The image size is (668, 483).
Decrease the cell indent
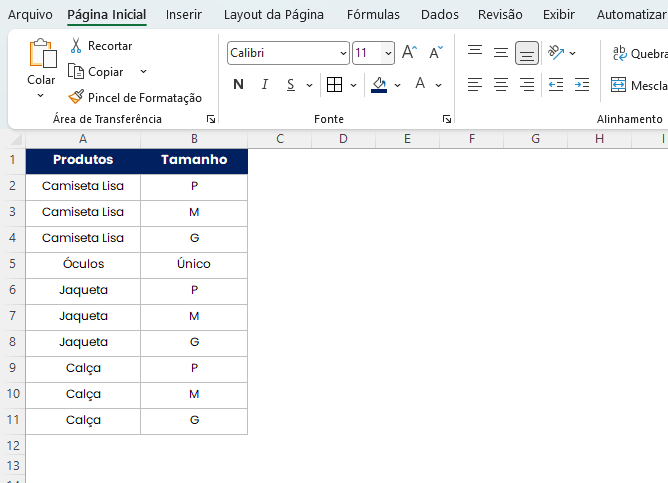[556, 85]
